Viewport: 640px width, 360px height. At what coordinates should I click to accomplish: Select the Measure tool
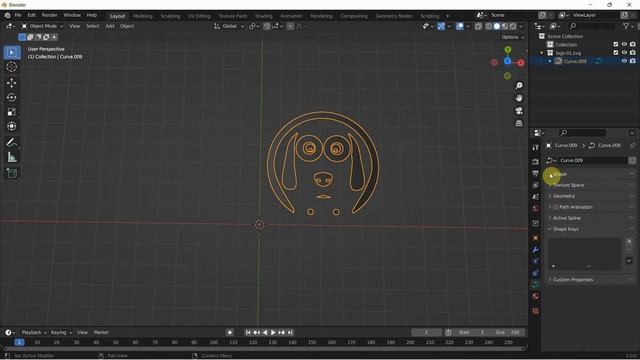(x=12, y=157)
